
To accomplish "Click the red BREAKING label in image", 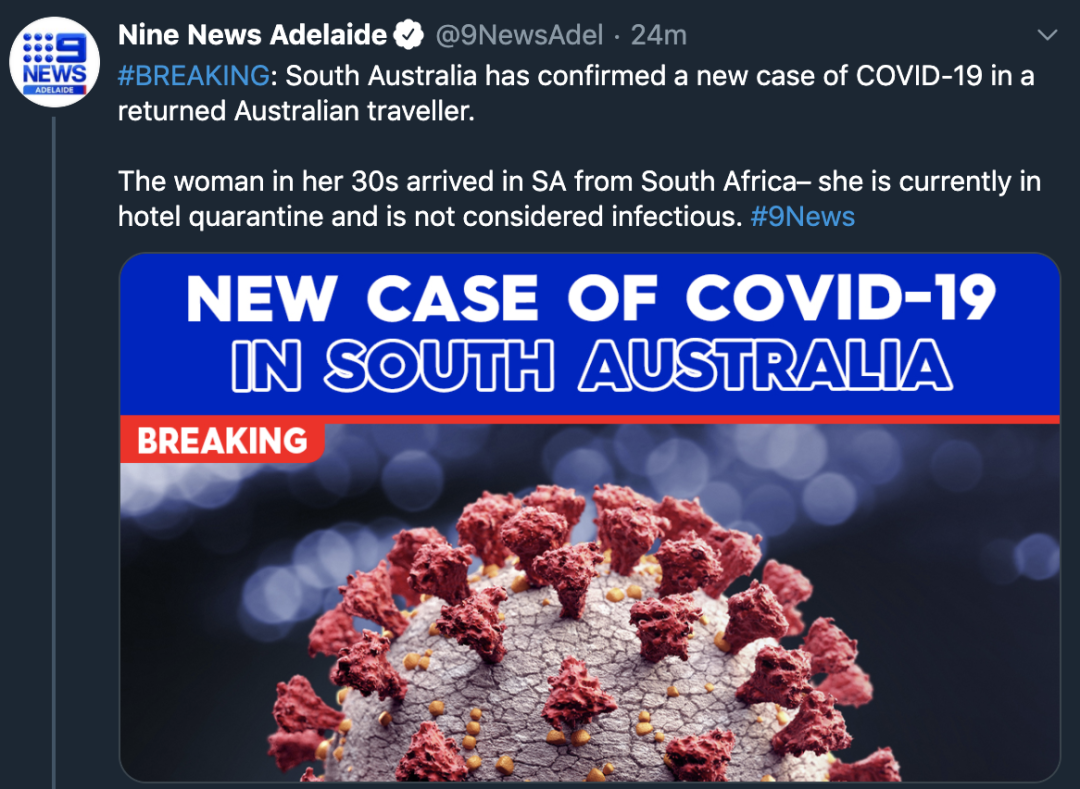I will [x=222, y=441].
